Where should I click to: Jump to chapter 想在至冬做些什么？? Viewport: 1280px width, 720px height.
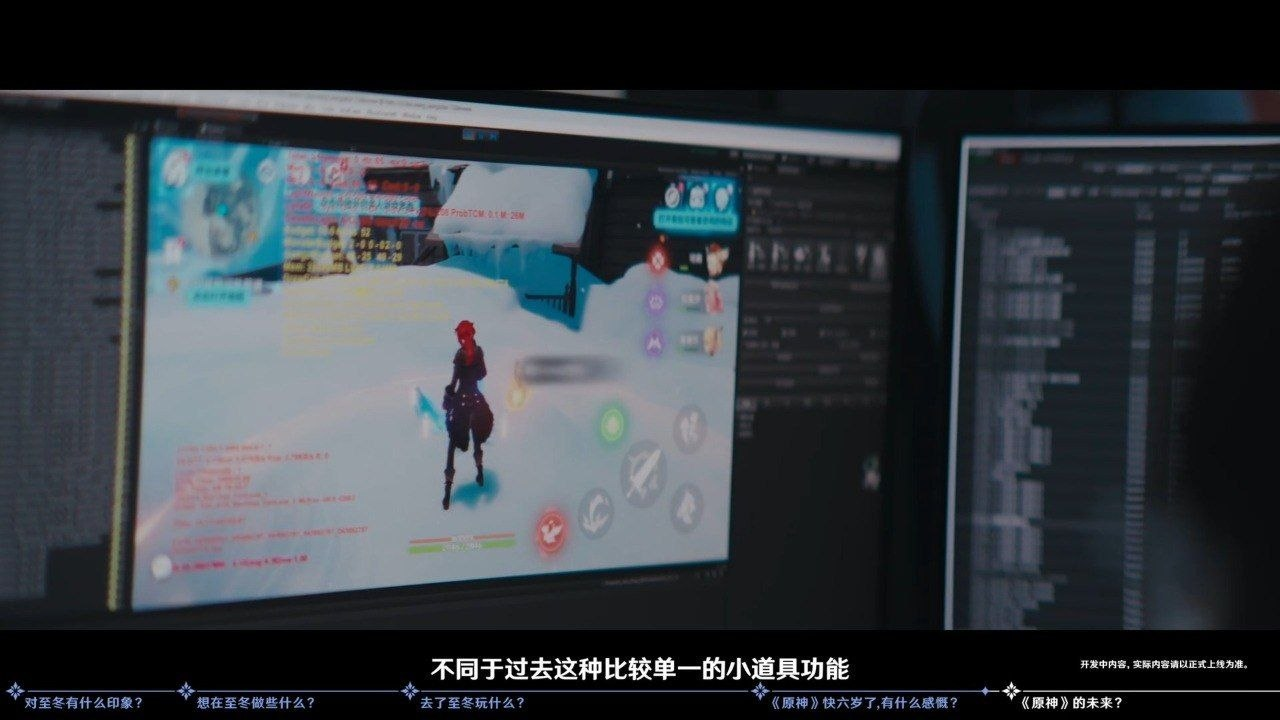pos(256,703)
